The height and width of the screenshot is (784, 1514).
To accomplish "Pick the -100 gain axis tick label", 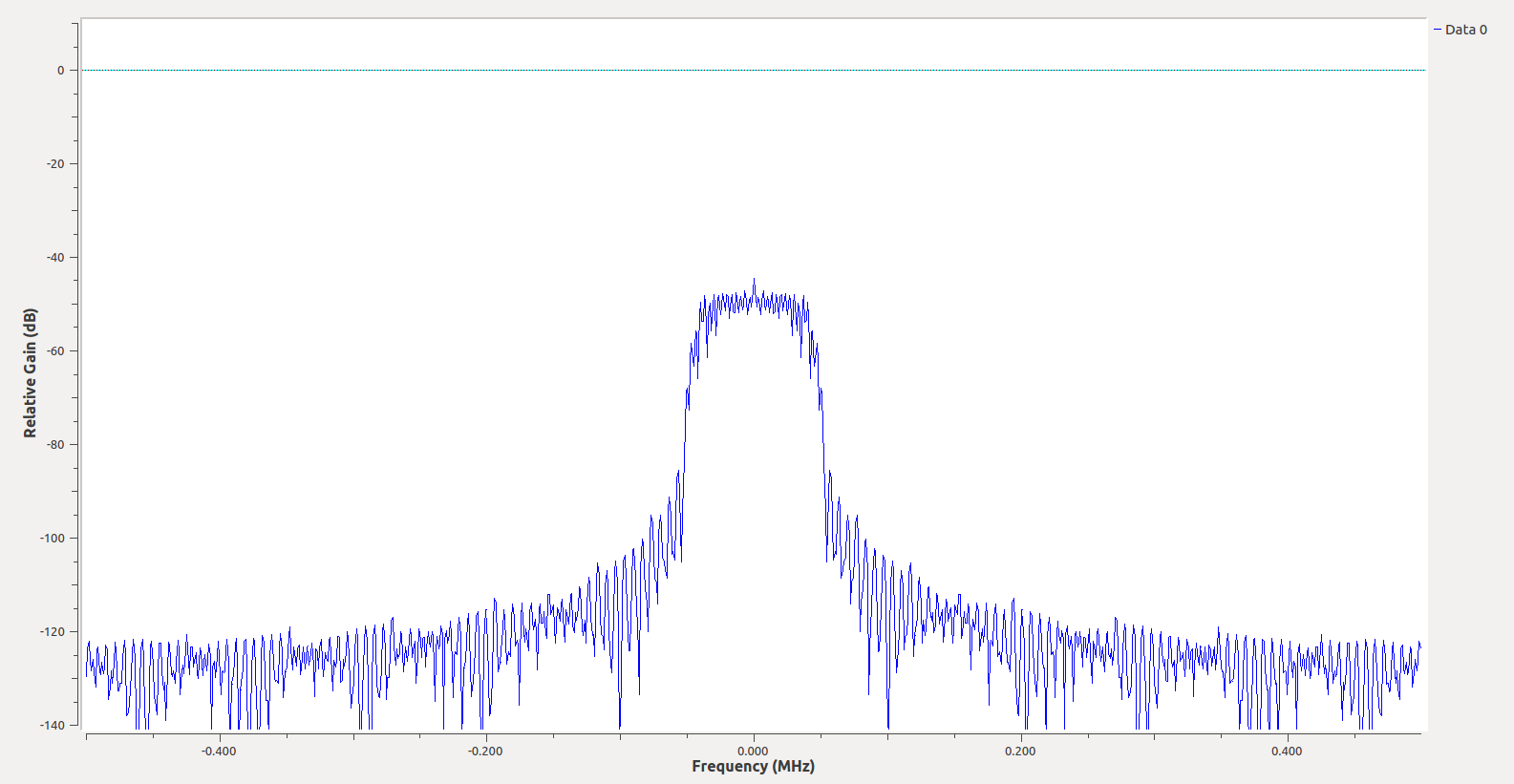I will pos(53,538).
